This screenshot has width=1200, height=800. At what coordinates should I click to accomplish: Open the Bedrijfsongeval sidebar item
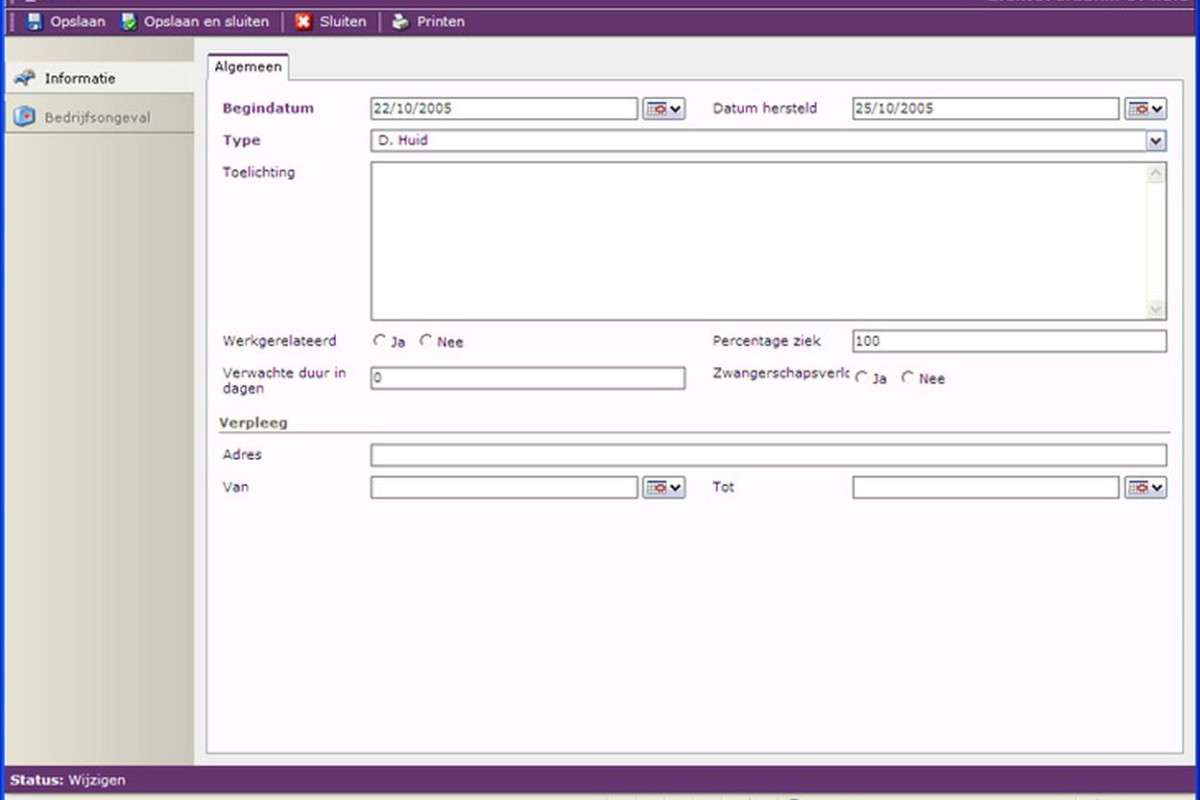(98, 117)
